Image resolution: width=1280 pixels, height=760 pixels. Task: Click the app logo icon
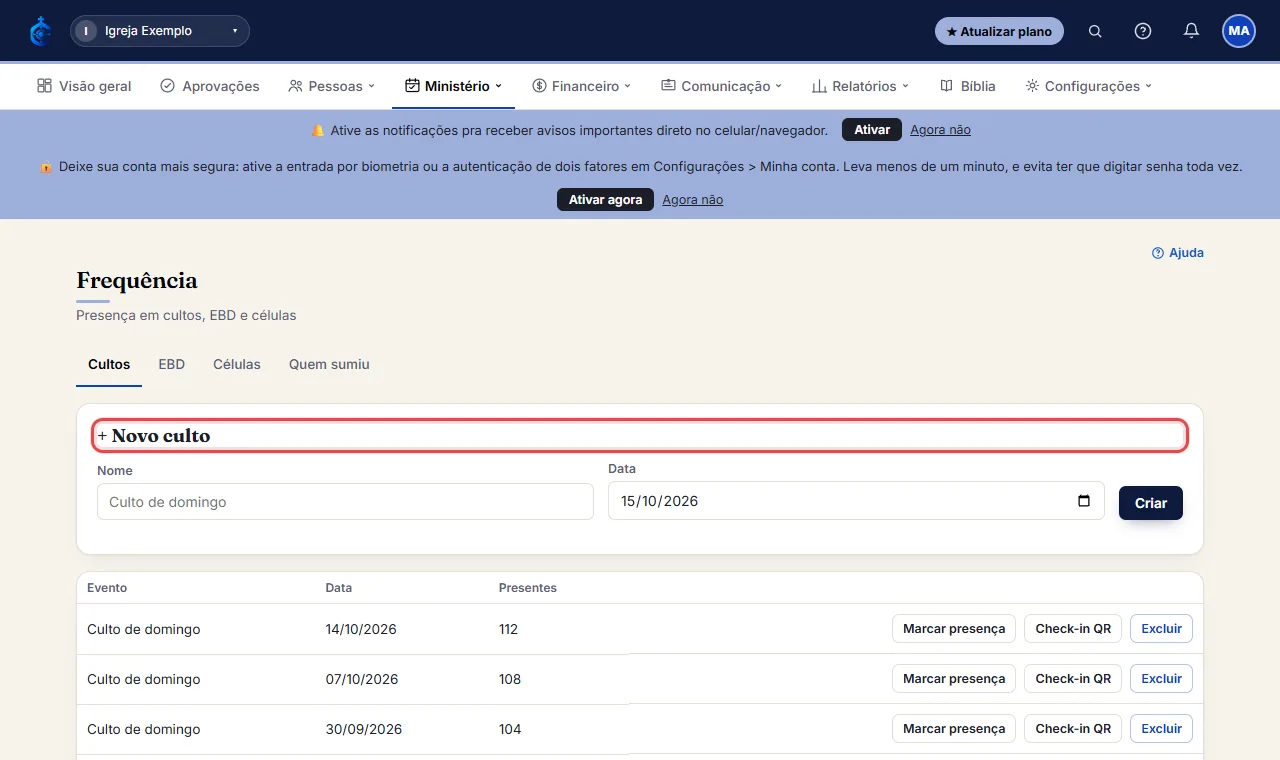click(40, 31)
